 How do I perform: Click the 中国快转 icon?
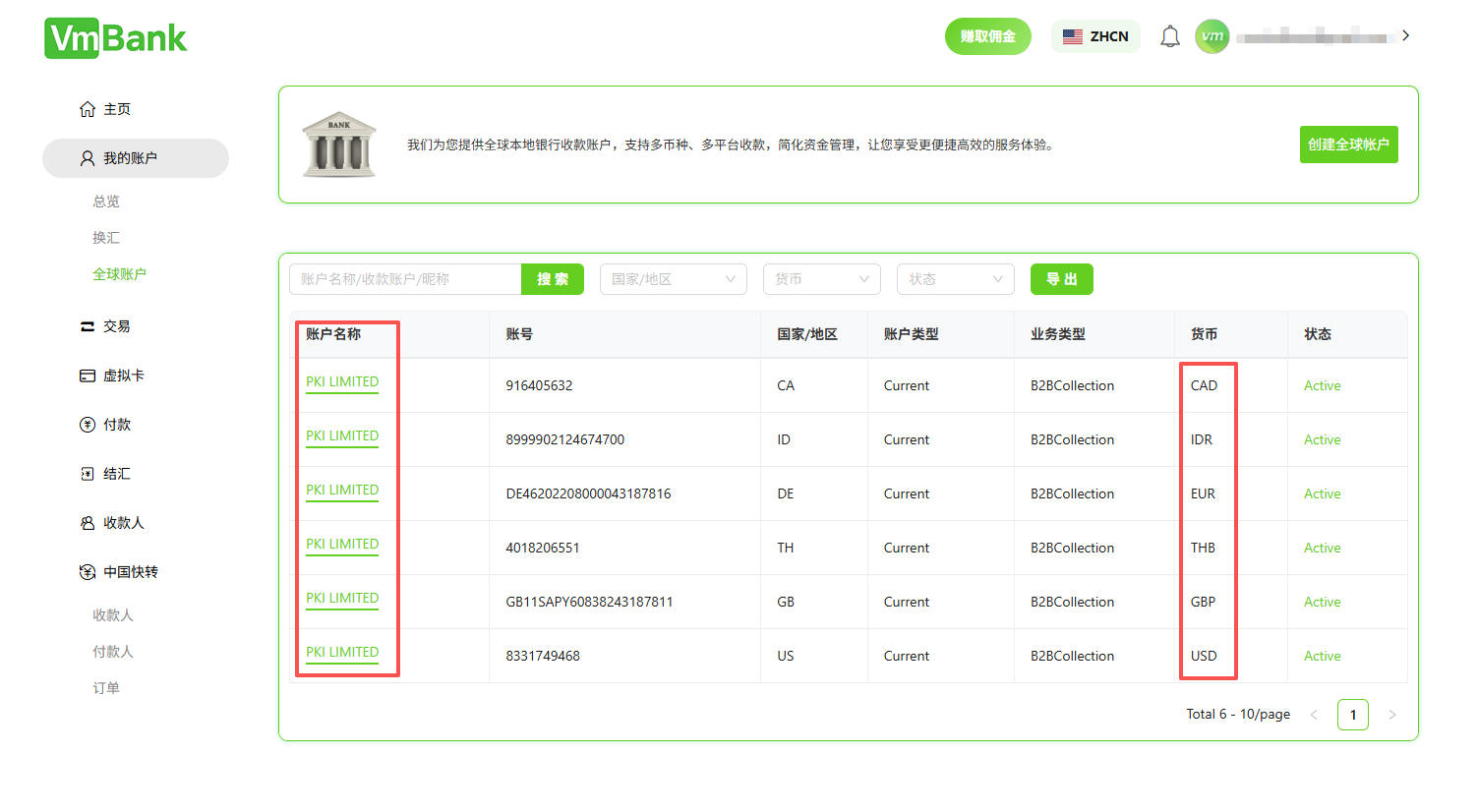(x=88, y=572)
